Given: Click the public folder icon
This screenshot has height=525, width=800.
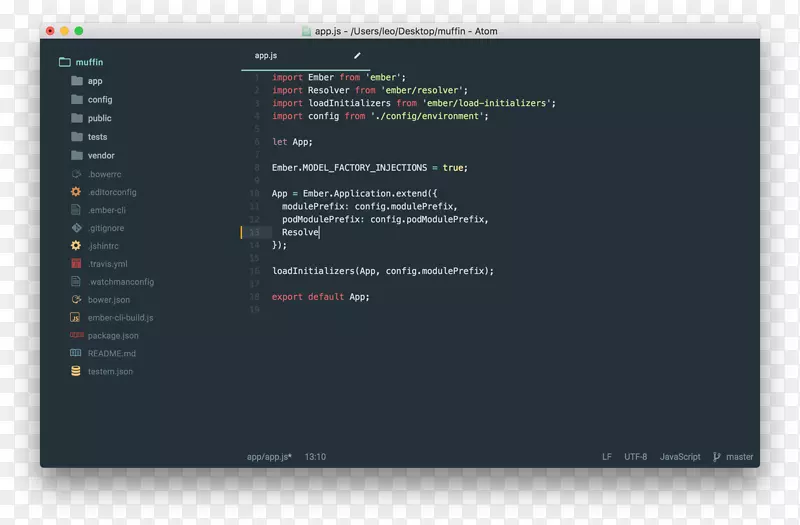Looking at the screenshot, I should click(x=77, y=118).
